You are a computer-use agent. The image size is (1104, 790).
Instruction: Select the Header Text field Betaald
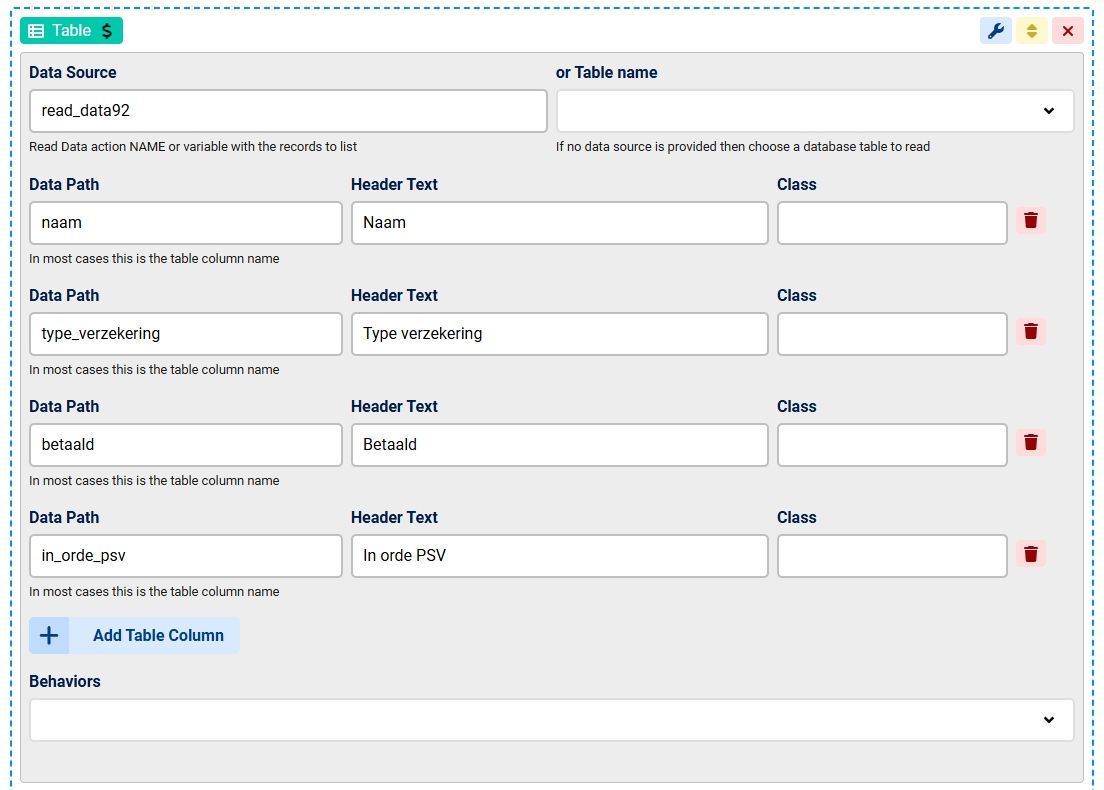tap(559, 445)
